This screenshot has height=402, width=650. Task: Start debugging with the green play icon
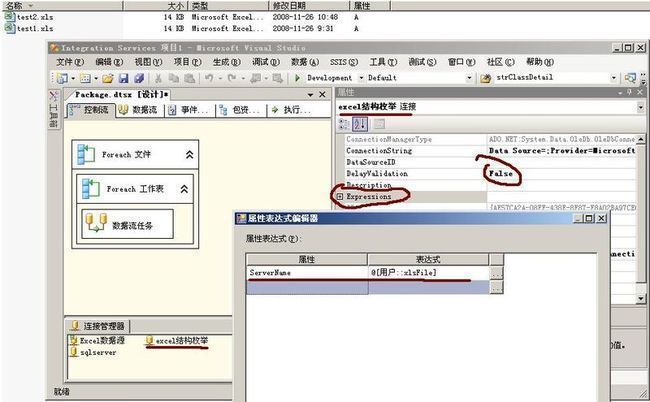297,78
